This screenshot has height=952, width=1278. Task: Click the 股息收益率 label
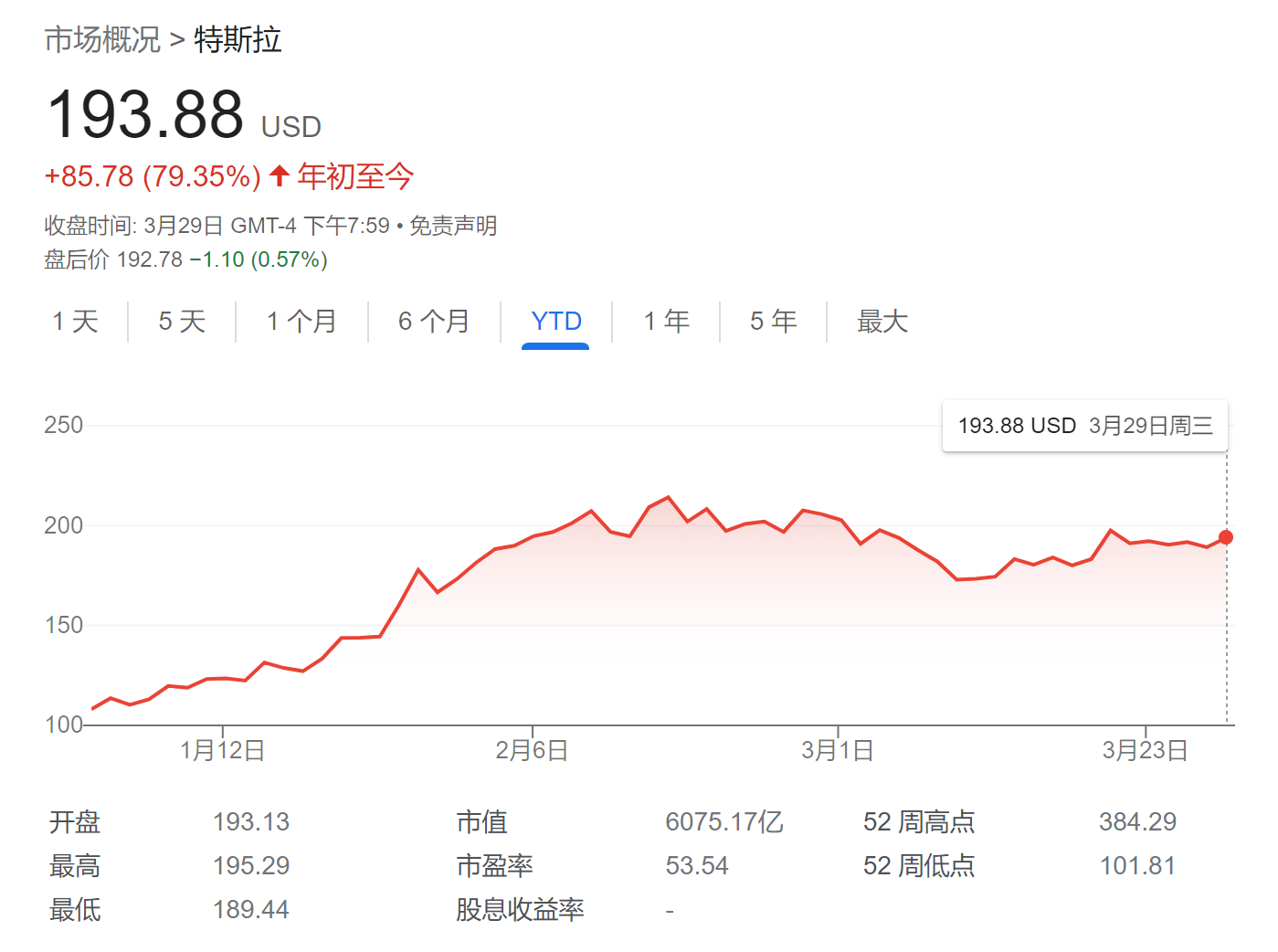pyautogui.click(x=520, y=910)
